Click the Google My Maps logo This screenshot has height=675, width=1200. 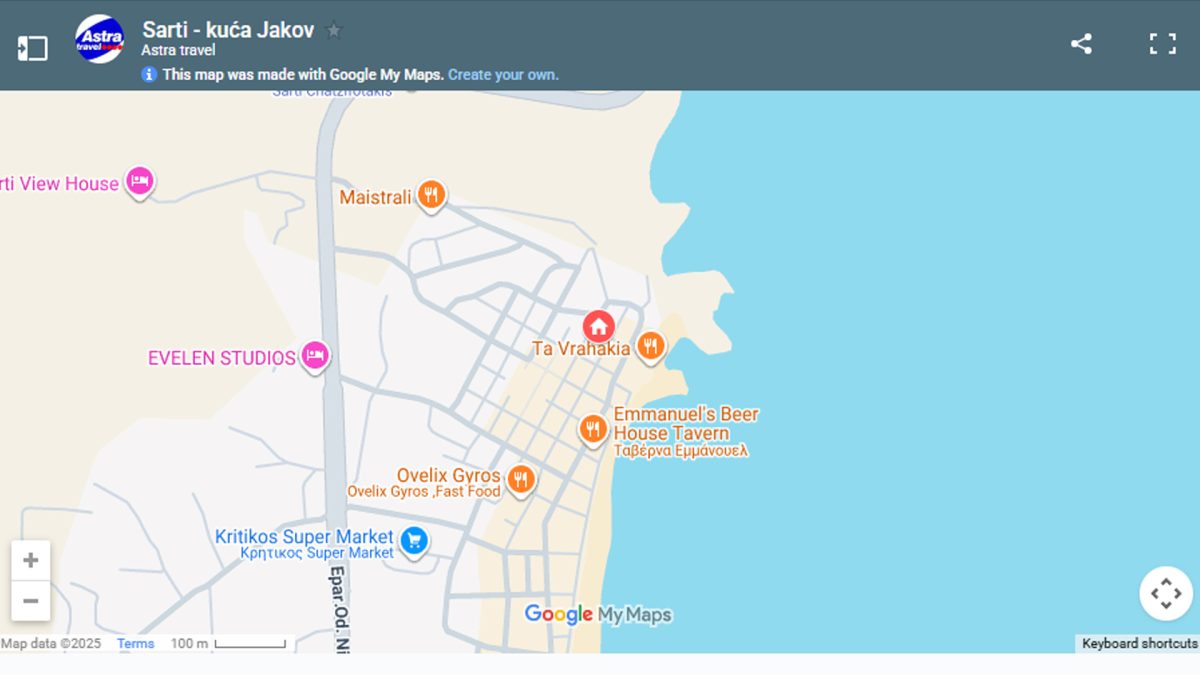[x=598, y=614]
